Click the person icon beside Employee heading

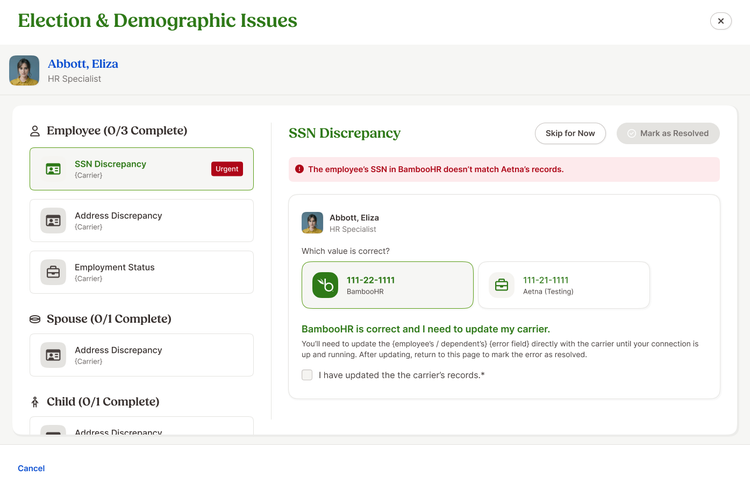[35, 131]
